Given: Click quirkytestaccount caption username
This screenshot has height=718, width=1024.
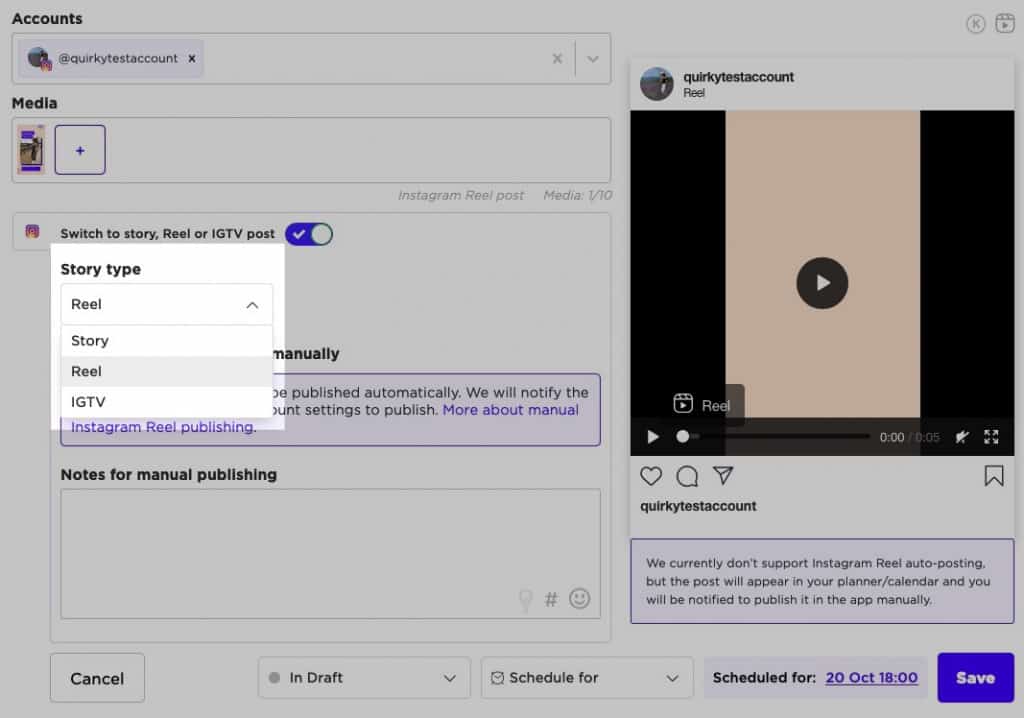Looking at the screenshot, I should pos(698,506).
